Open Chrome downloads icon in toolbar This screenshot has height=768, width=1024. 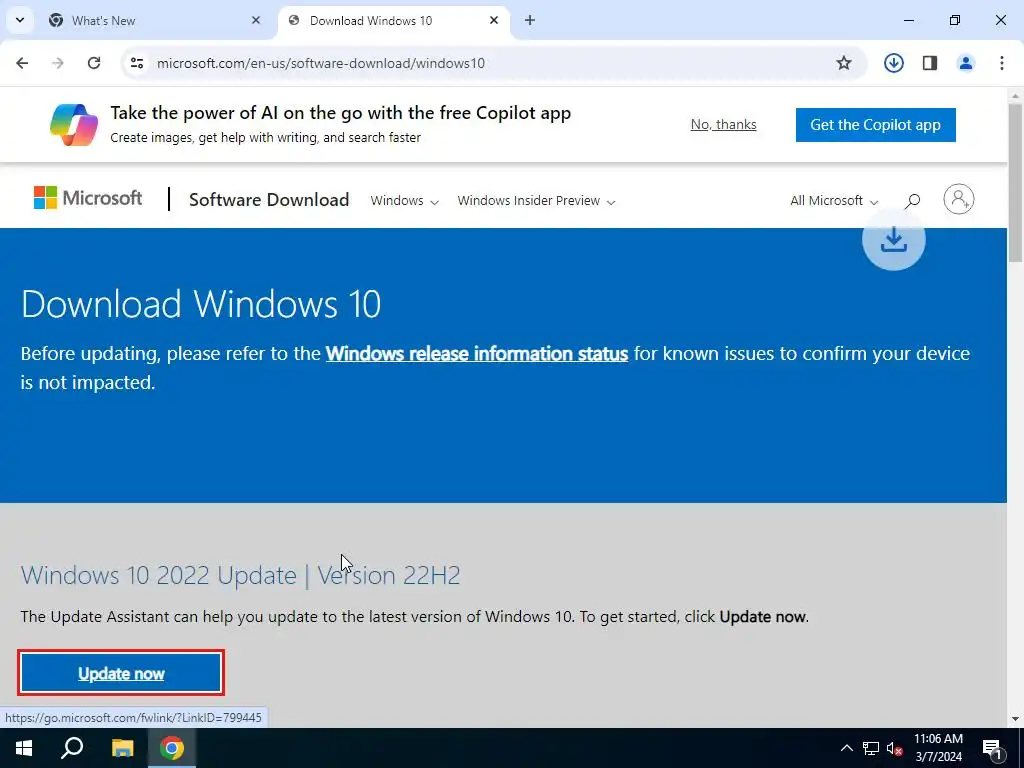(x=893, y=63)
